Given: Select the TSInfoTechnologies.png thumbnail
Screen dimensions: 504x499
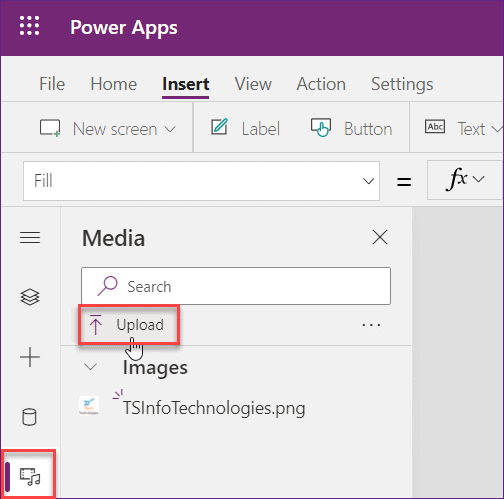Looking at the screenshot, I should pos(89,406).
